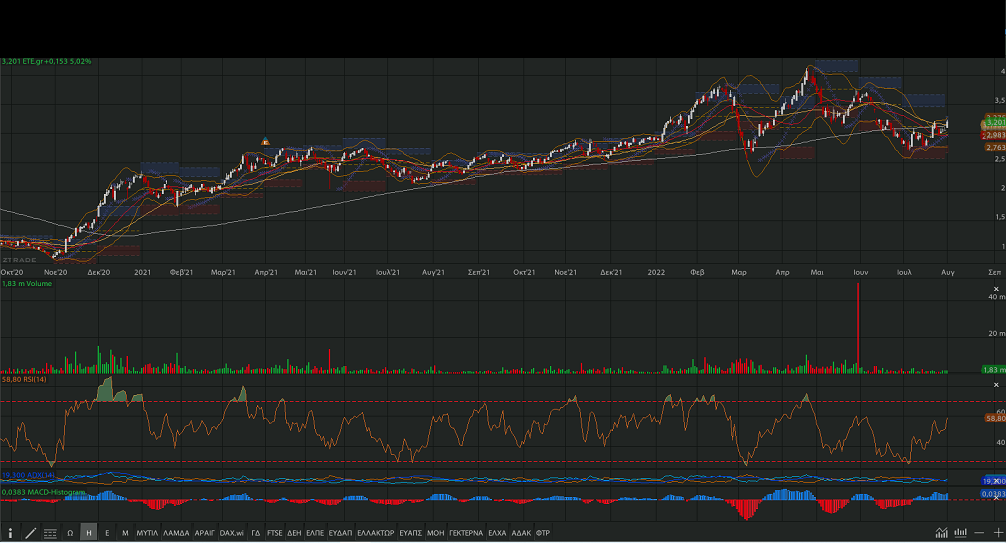
Task: Zoom out with the minus icon
Action: click(981, 533)
